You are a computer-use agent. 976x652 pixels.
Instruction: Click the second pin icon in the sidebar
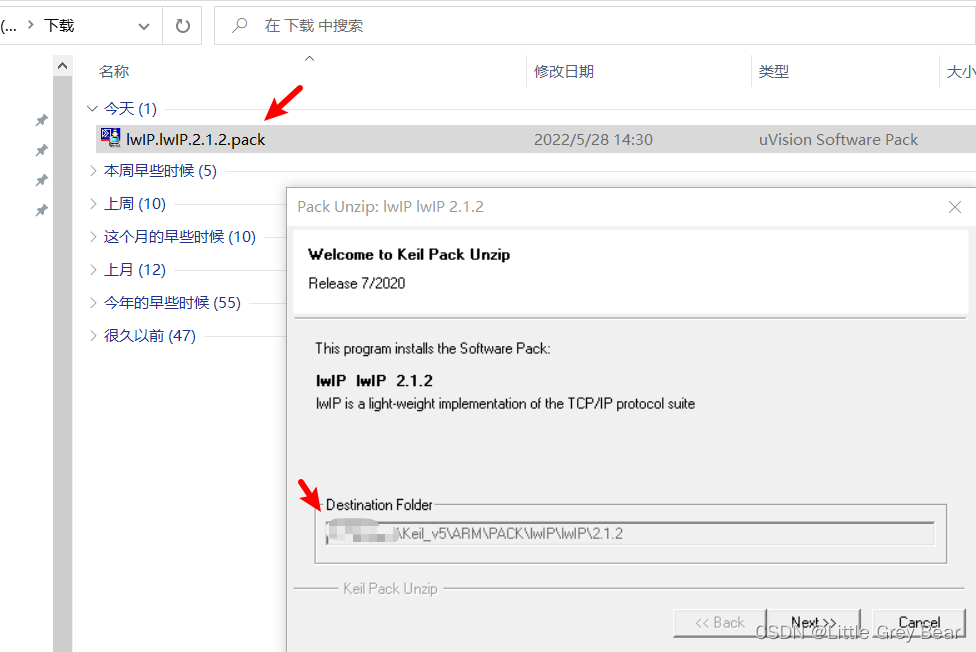pyautogui.click(x=42, y=150)
